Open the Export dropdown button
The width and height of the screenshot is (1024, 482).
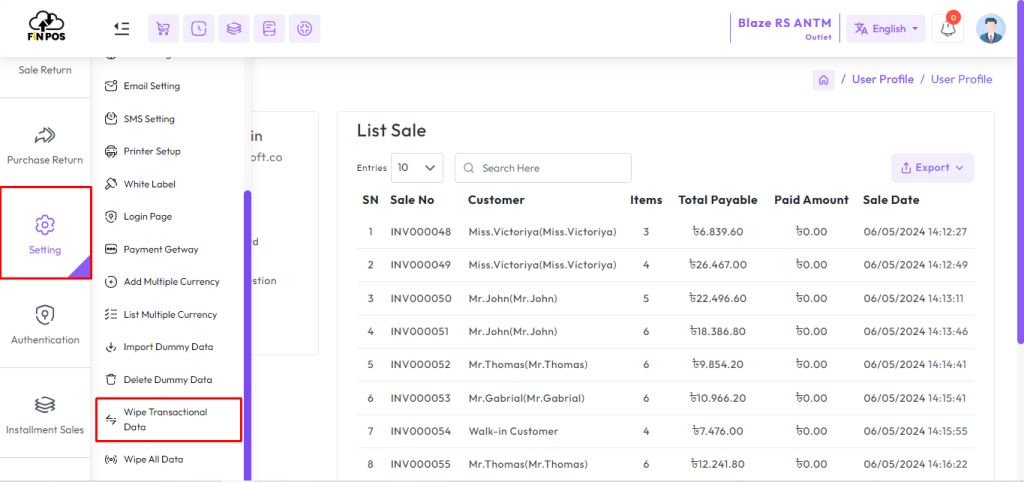(933, 168)
